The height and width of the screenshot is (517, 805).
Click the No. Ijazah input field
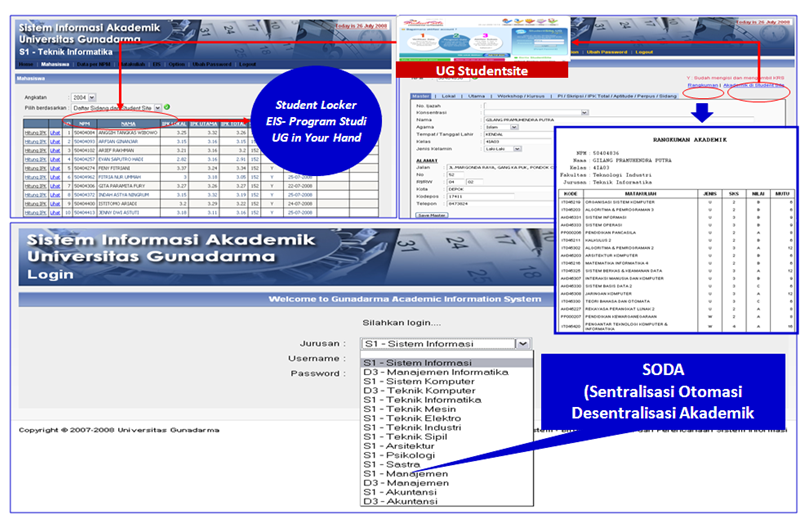coord(519,106)
